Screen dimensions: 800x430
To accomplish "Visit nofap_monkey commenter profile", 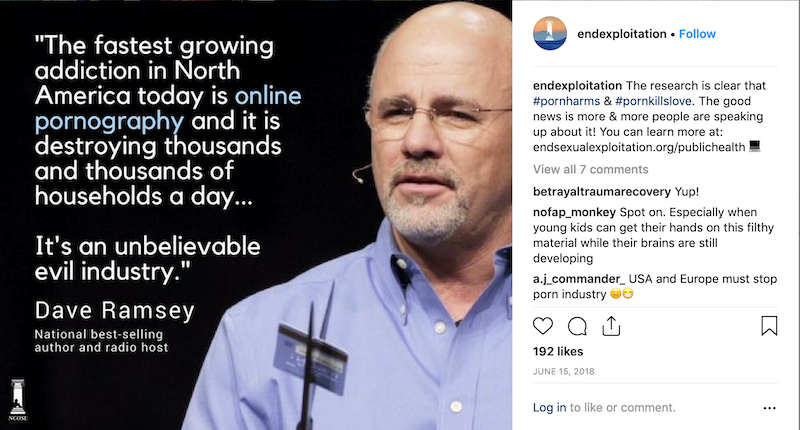I will pos(574,212).
